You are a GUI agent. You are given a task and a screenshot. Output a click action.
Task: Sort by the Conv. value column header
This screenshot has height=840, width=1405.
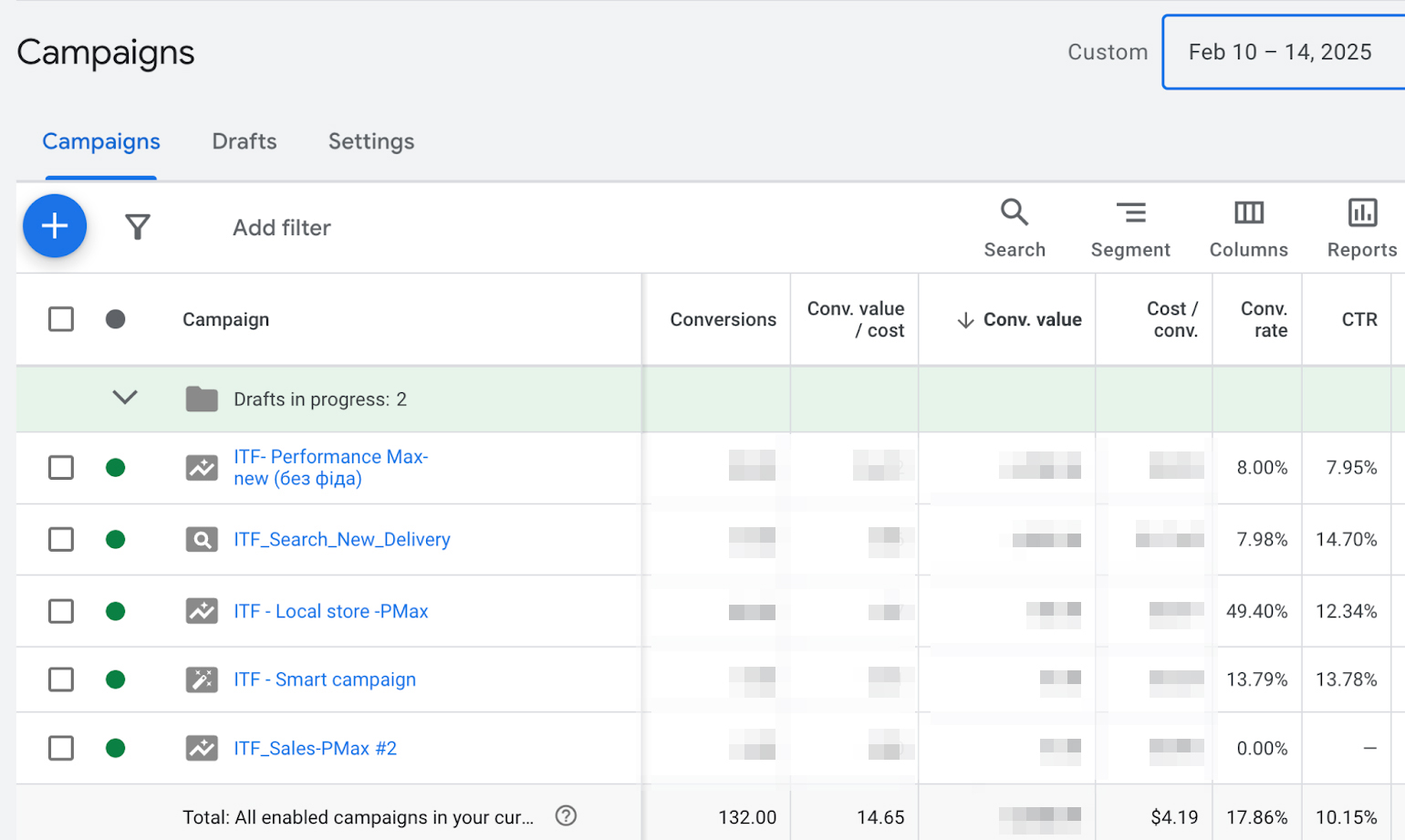[1031, 320]
